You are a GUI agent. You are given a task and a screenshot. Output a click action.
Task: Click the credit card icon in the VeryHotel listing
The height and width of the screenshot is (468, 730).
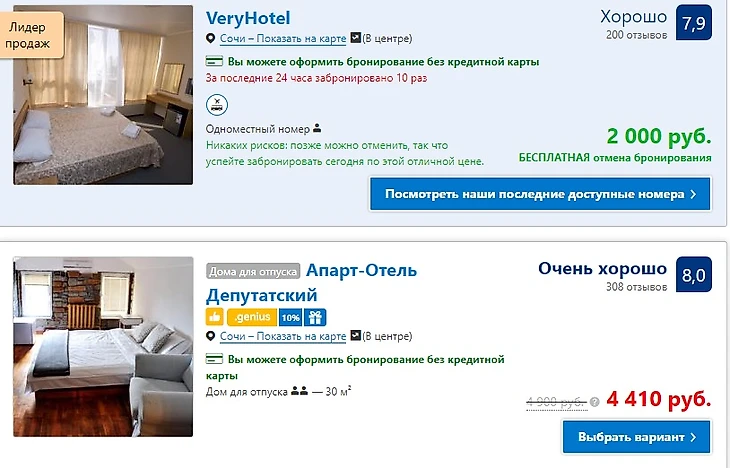[214, 61]
